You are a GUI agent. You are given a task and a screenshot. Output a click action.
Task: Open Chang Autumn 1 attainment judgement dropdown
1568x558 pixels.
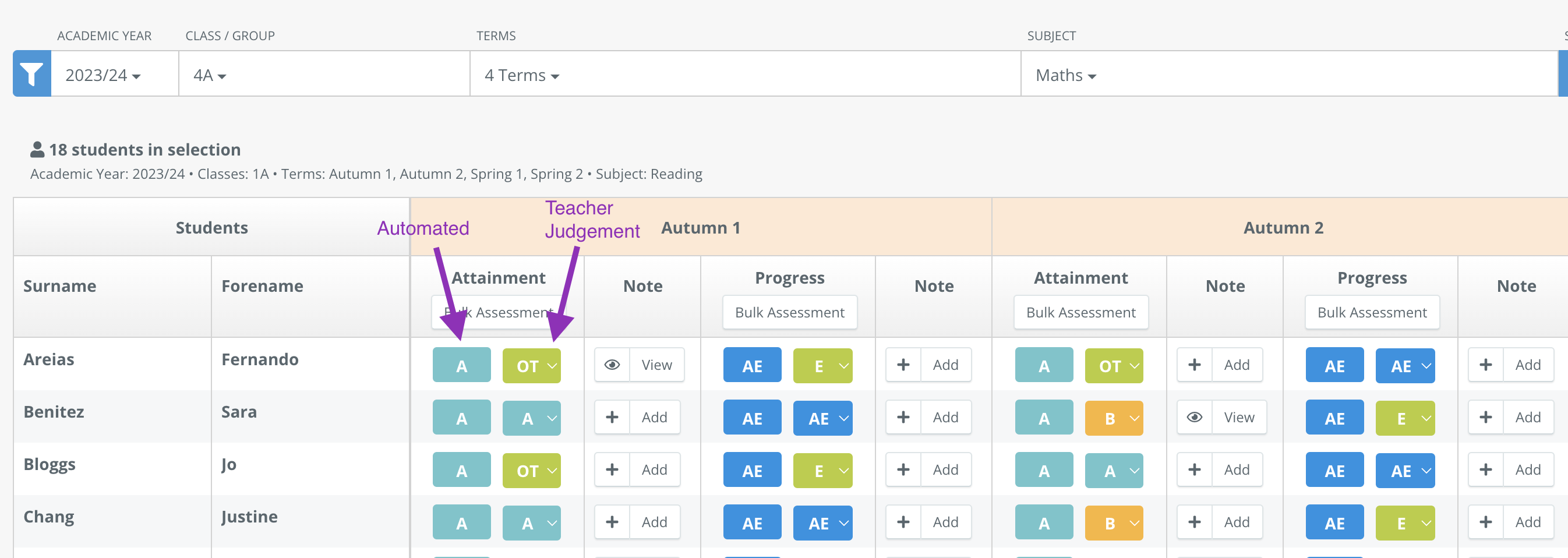[x=531, y=522]
